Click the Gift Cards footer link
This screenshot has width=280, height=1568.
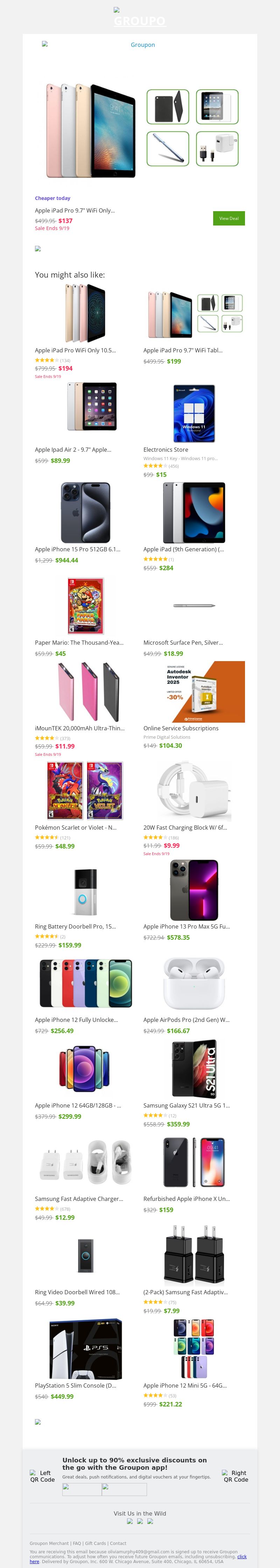coord(95,1544)
